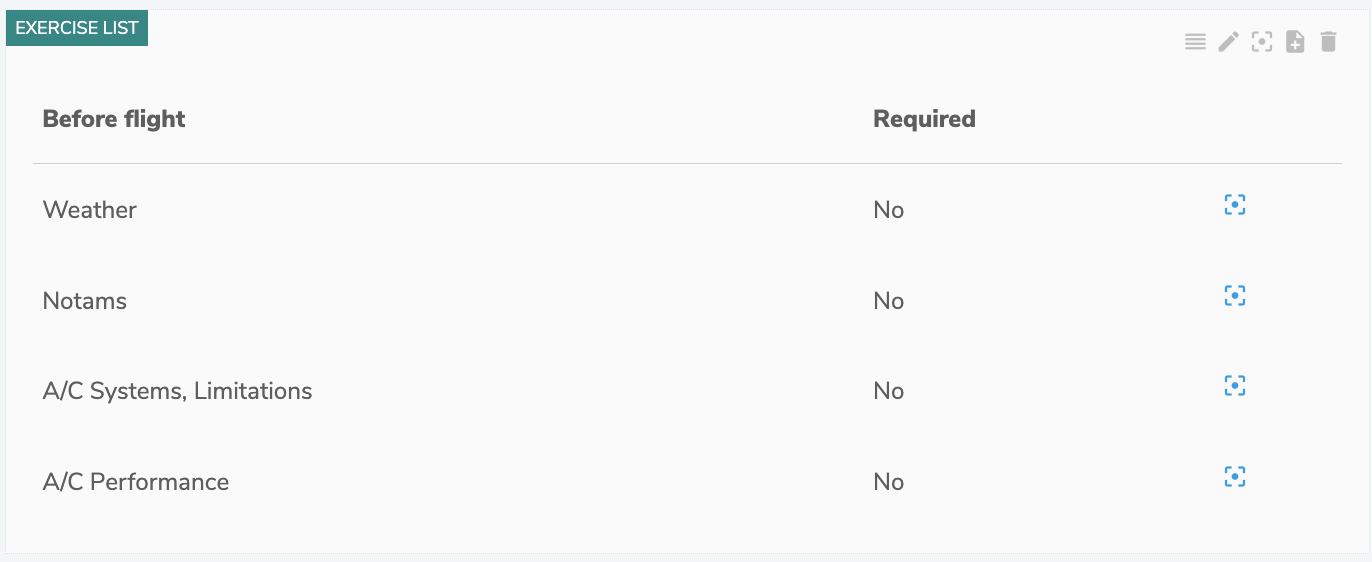The height and width of the screenshot is (562, 1372).
Task: Click the pencil edit icon
Action: [1228, 42]
